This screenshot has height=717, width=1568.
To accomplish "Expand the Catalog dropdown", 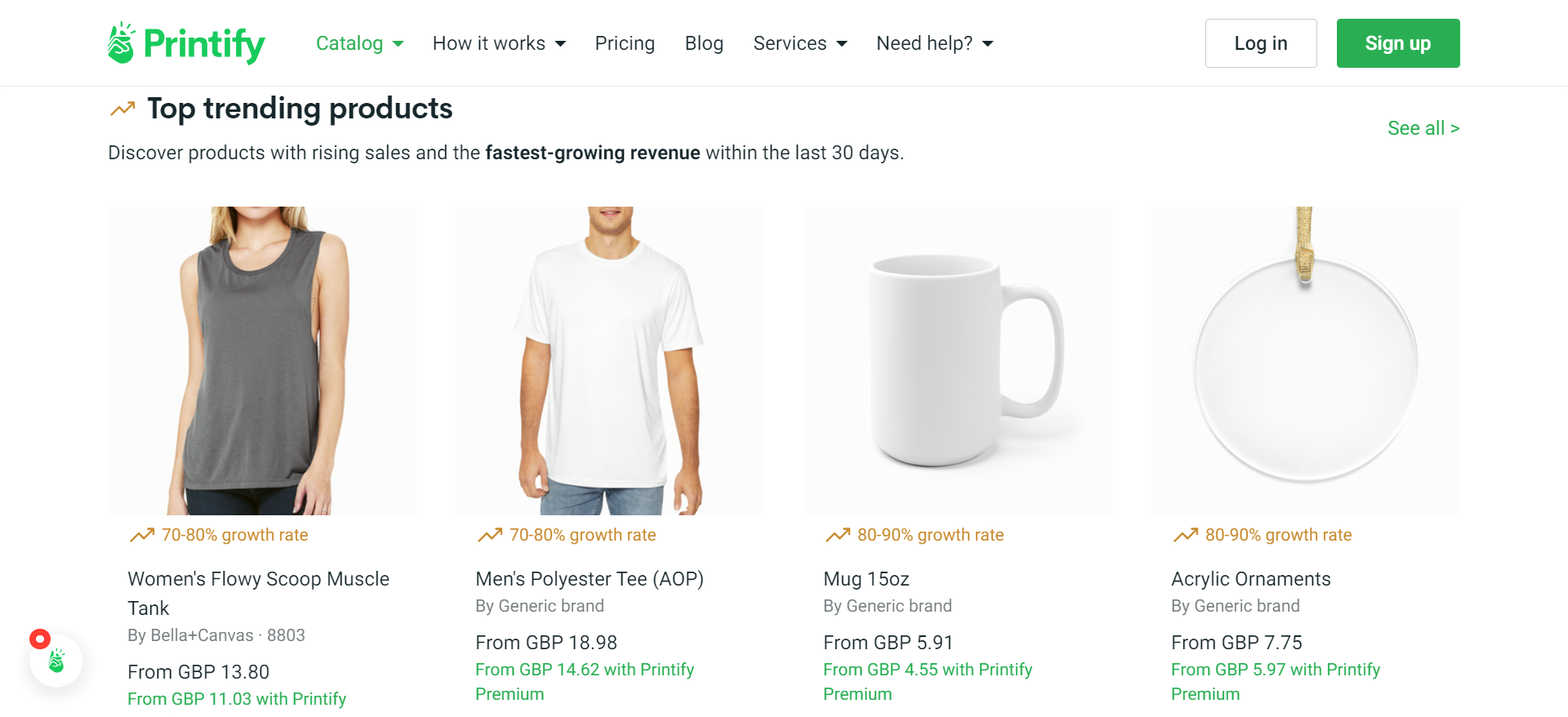I will 359,43.
